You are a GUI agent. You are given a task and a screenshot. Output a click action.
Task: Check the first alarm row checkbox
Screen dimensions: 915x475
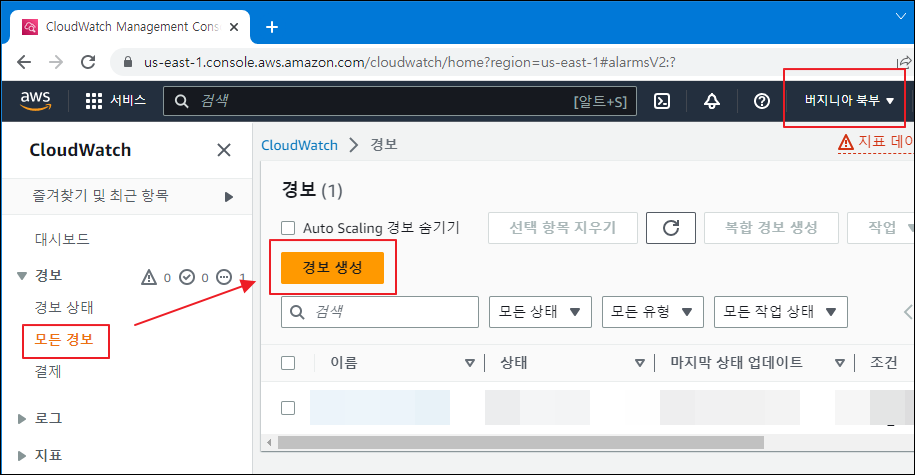pos(288,408)
